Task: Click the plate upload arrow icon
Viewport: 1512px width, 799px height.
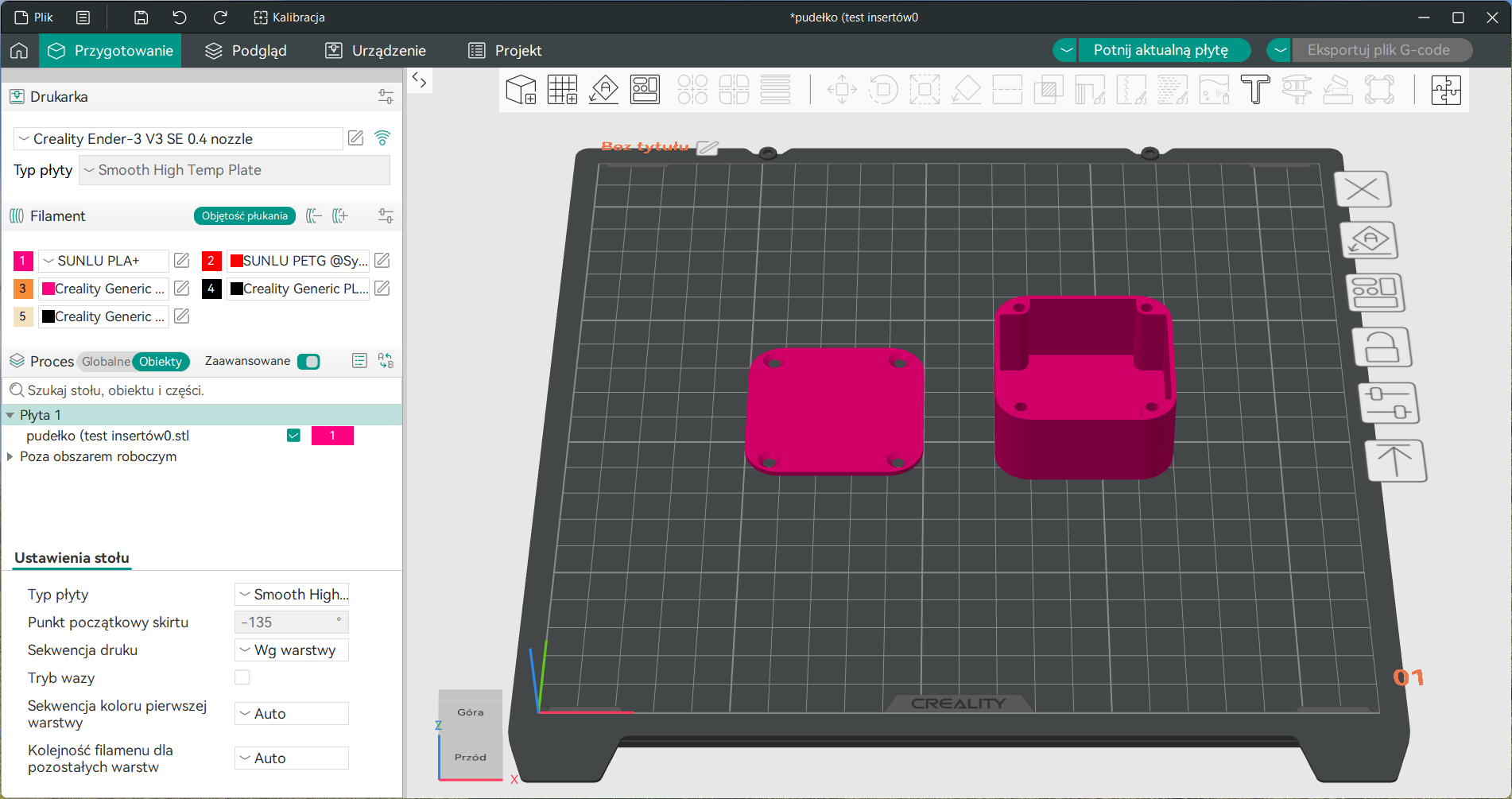Action: click(1395, 461)
